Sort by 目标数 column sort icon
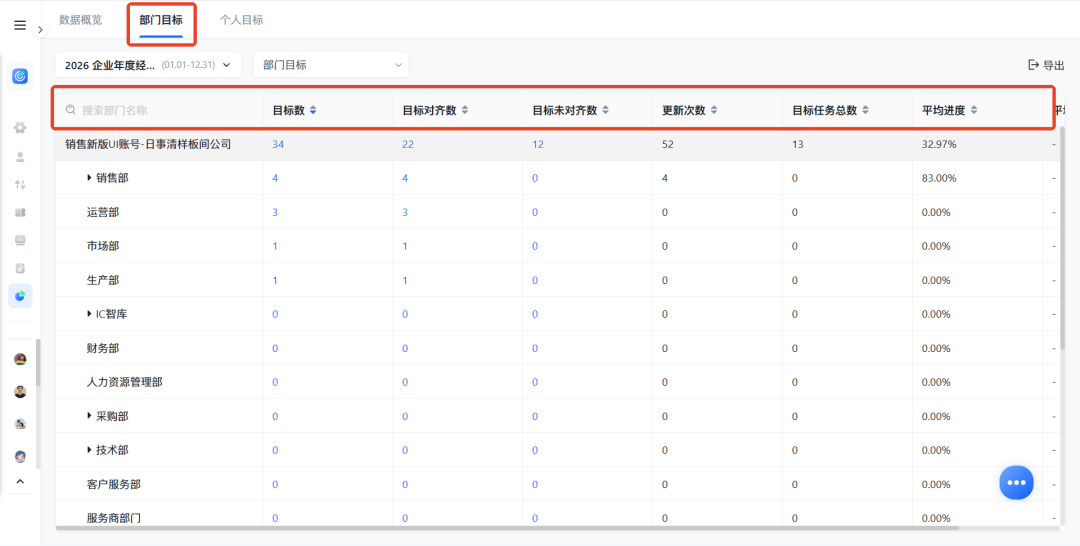Screen dimensions: 1080x546 click(x=313, y=110)
